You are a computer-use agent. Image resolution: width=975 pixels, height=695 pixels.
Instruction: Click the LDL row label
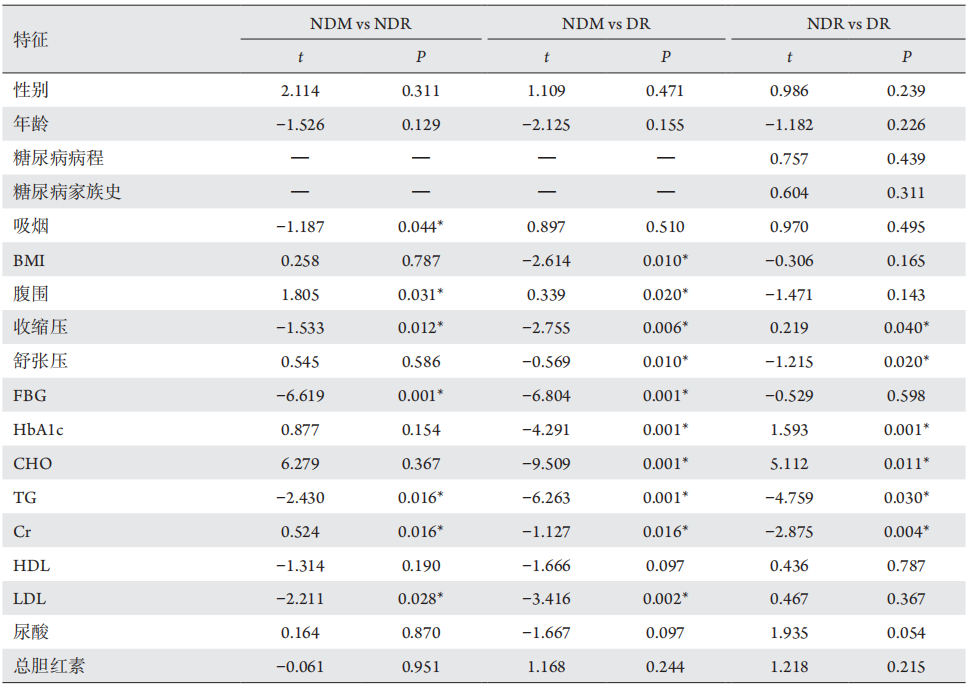(30, 599)
